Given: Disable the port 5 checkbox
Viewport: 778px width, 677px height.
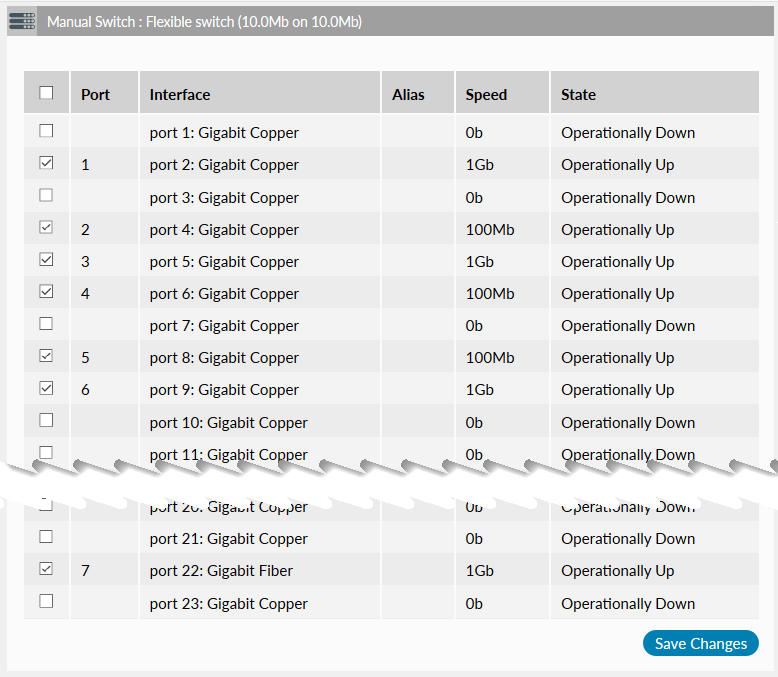Looking at the screenshot, I should point(46,260).
